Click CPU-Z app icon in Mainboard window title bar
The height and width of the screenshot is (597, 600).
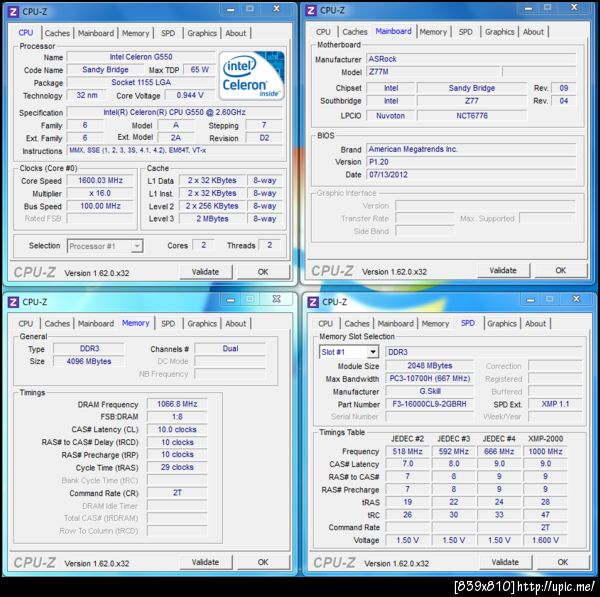311,10
